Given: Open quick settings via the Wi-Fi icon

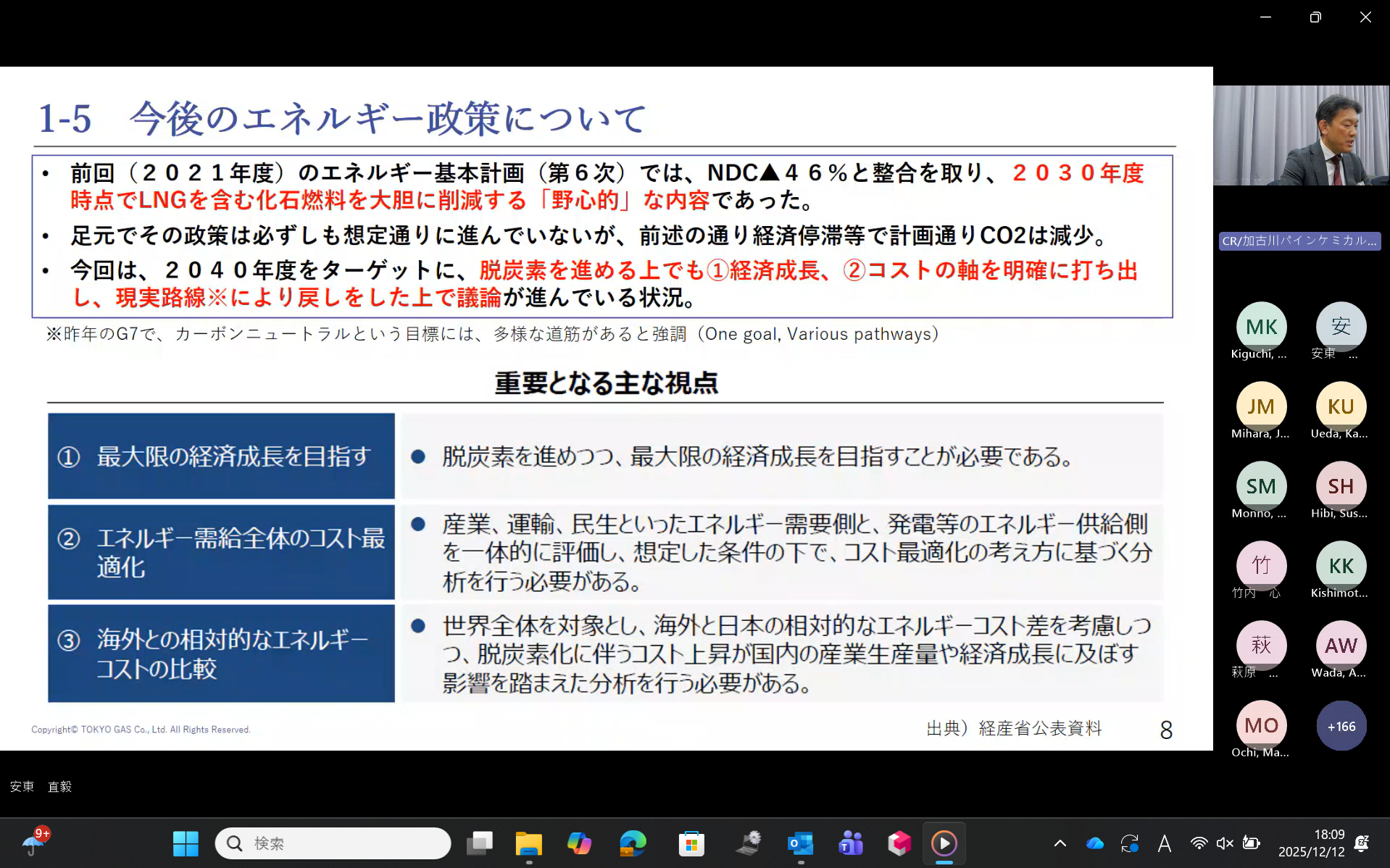Looking at the screenshot, I should [1199, 843].
